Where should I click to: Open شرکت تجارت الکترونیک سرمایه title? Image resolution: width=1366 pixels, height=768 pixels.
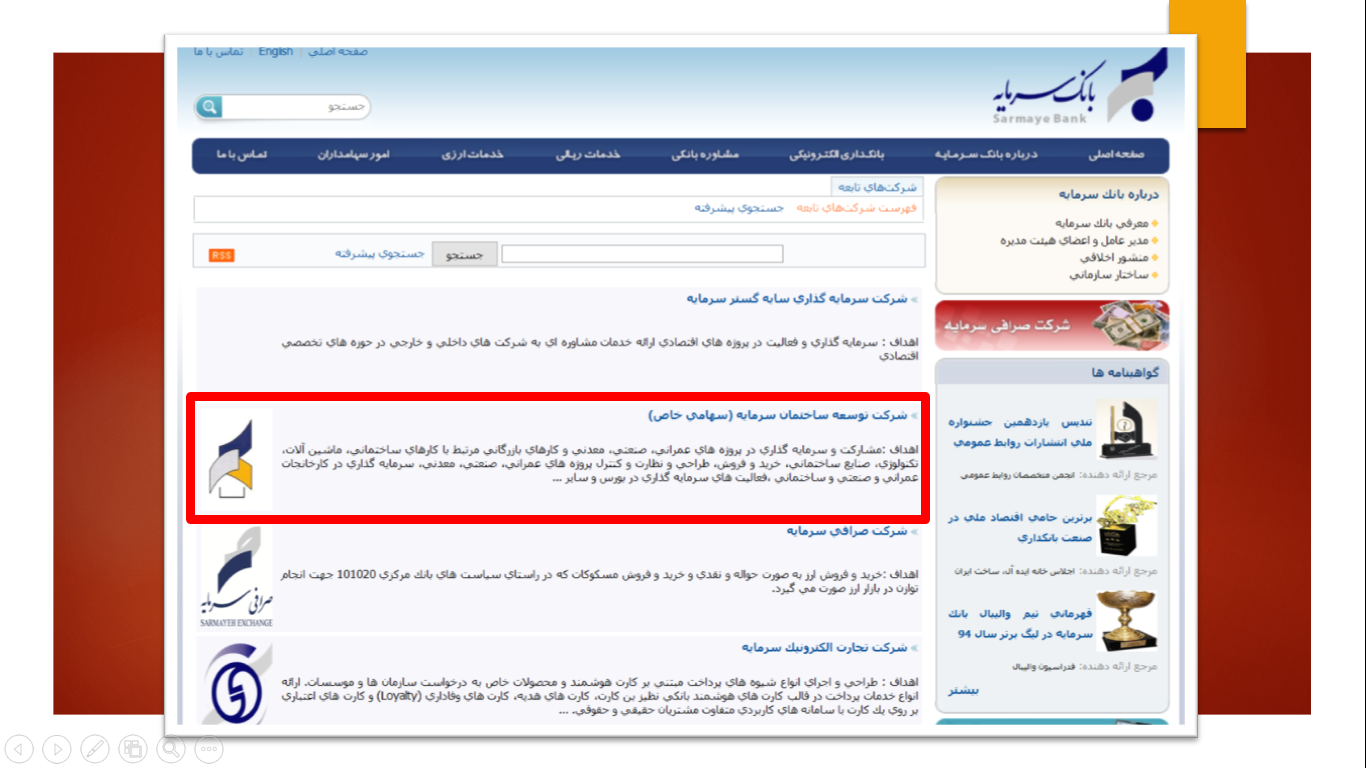pyautogui.click(x=825, y=648)
